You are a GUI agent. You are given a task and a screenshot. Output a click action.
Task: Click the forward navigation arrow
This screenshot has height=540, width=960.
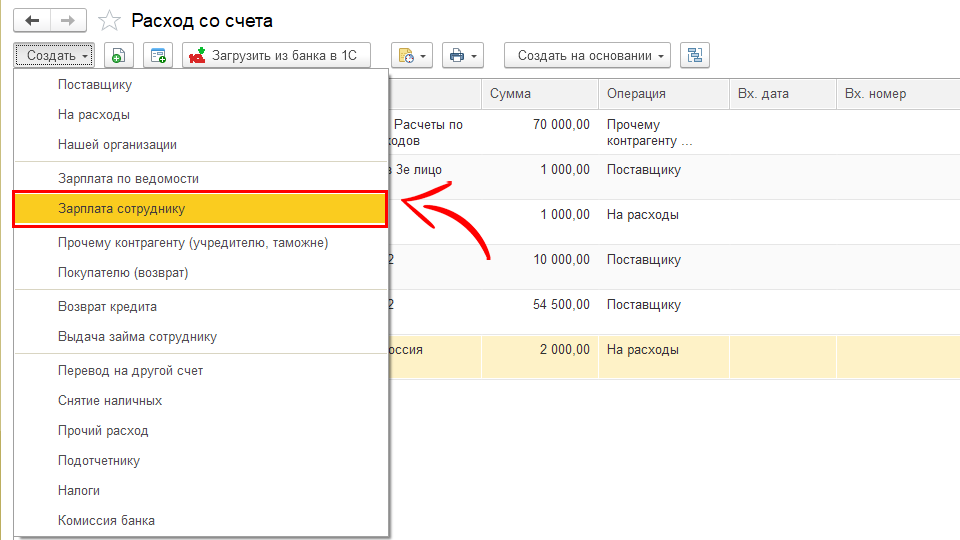(68, 20)
